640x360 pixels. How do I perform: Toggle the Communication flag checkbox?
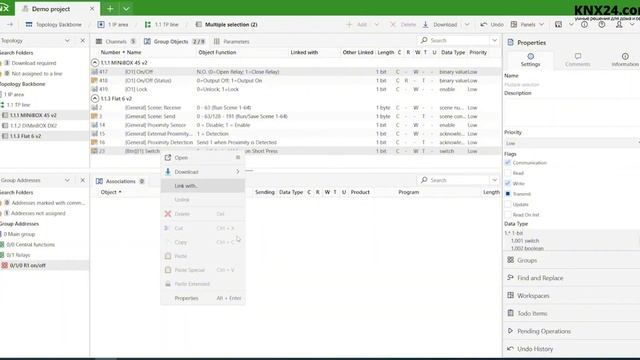point(508,162)
